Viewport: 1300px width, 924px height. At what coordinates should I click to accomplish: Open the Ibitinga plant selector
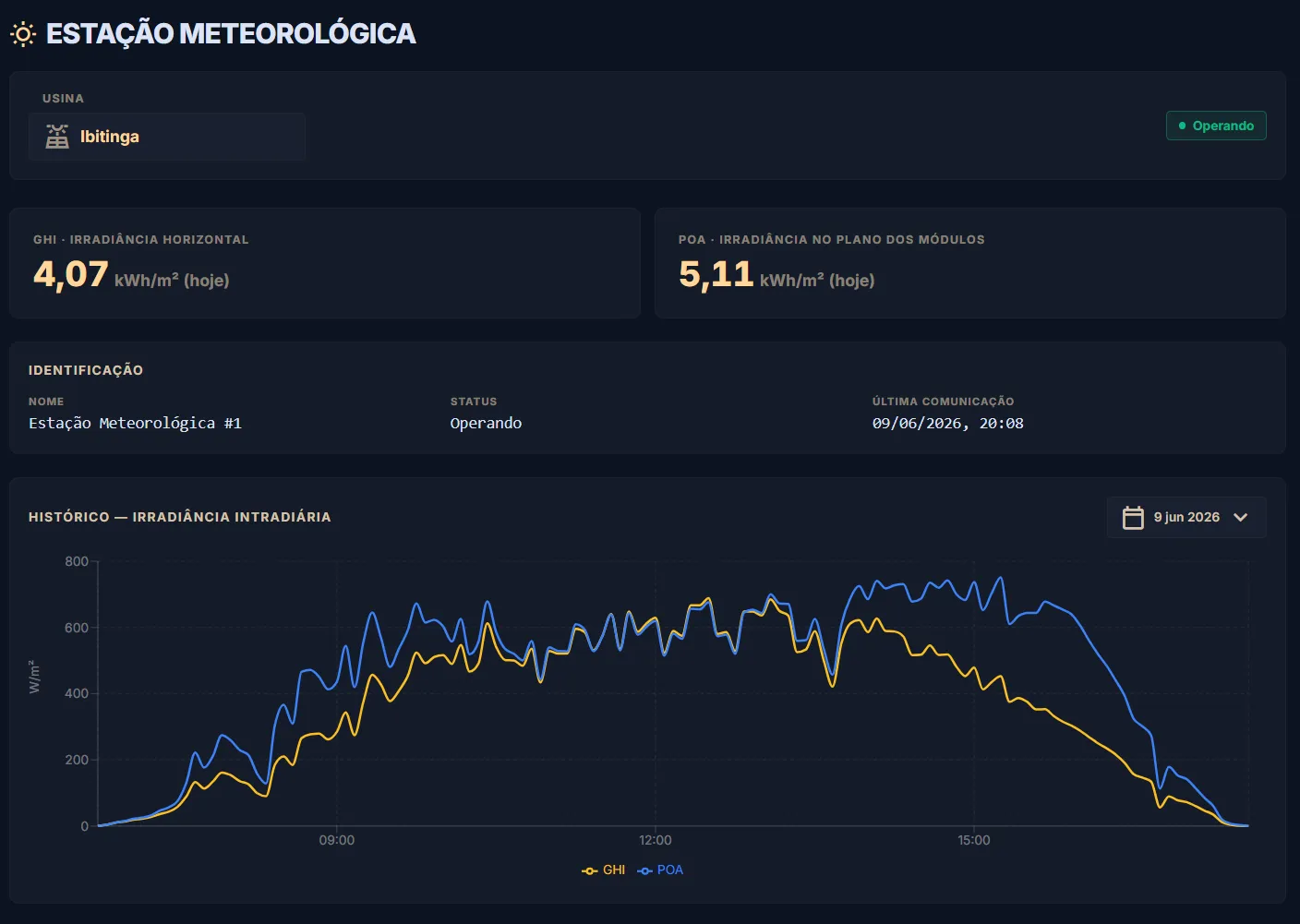[167, 137]
